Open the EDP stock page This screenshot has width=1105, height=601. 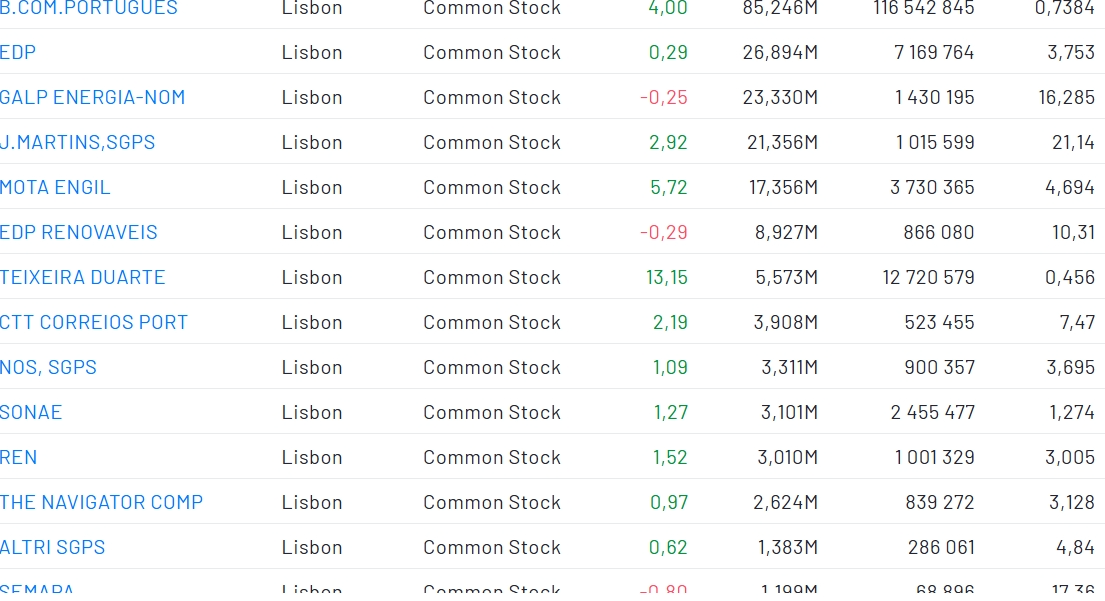(x=18, y=52)
